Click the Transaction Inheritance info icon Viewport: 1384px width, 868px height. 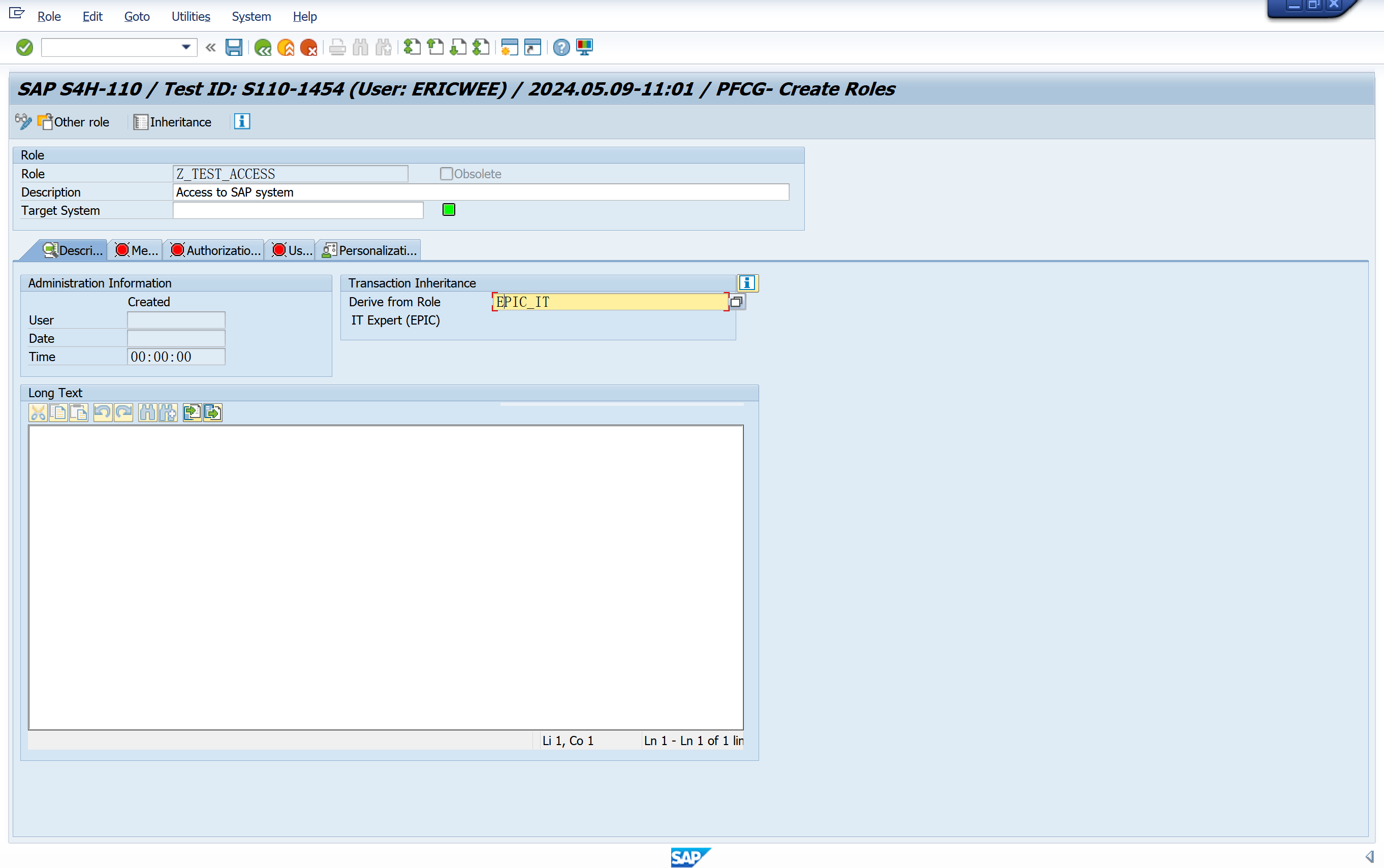tap(747, 282)
